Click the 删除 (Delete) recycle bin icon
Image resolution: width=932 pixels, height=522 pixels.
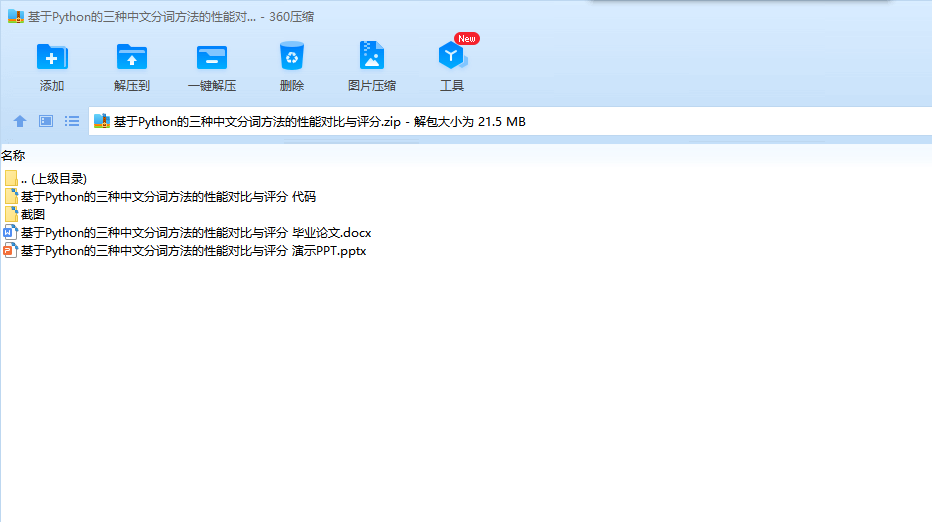(x=292, y=56)
